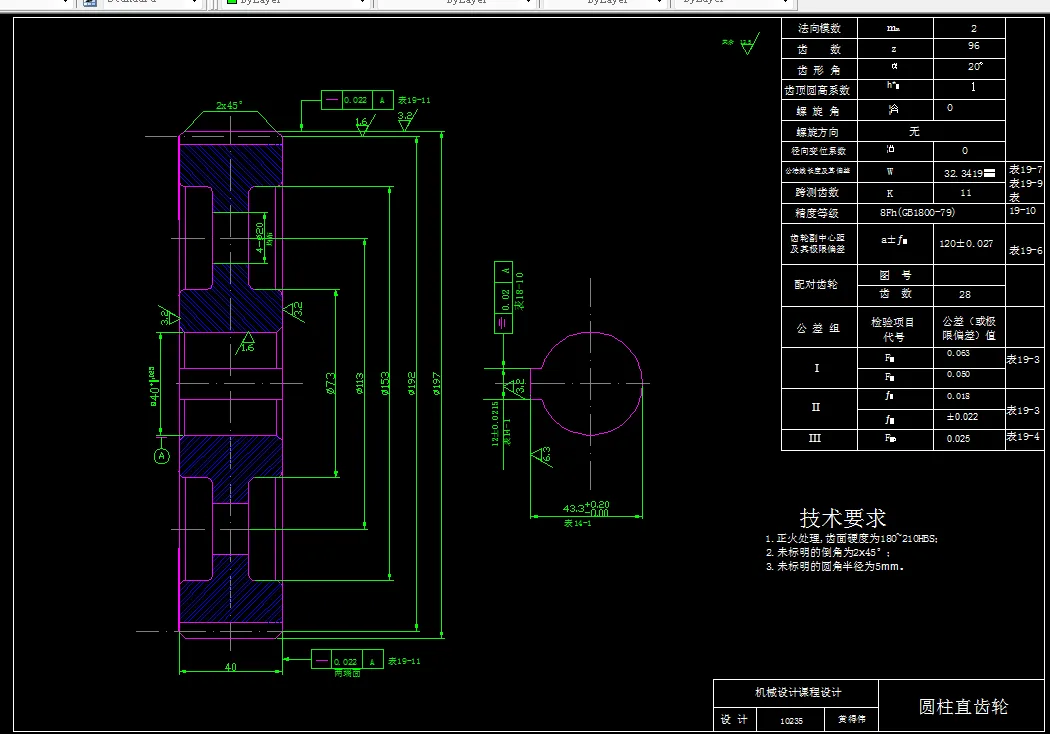Screen dimensions: 1050x734
Task: Select the '无' helix direction value
Action: (914, 131)
